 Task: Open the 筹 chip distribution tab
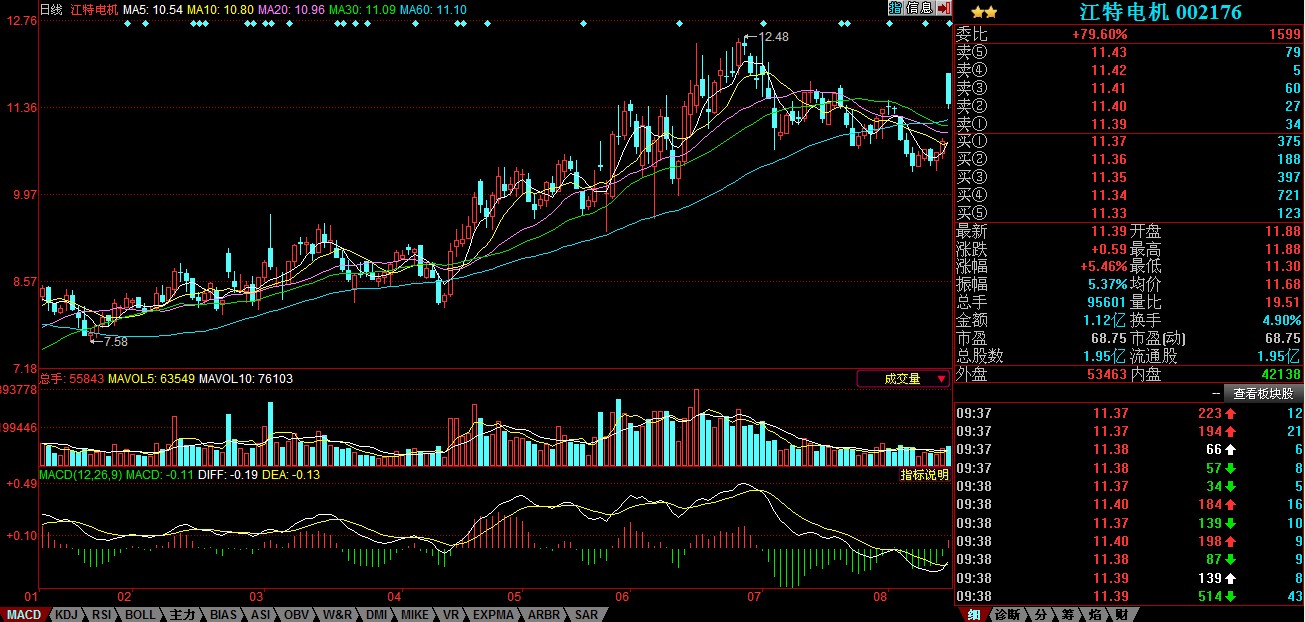click(1068, 614)
